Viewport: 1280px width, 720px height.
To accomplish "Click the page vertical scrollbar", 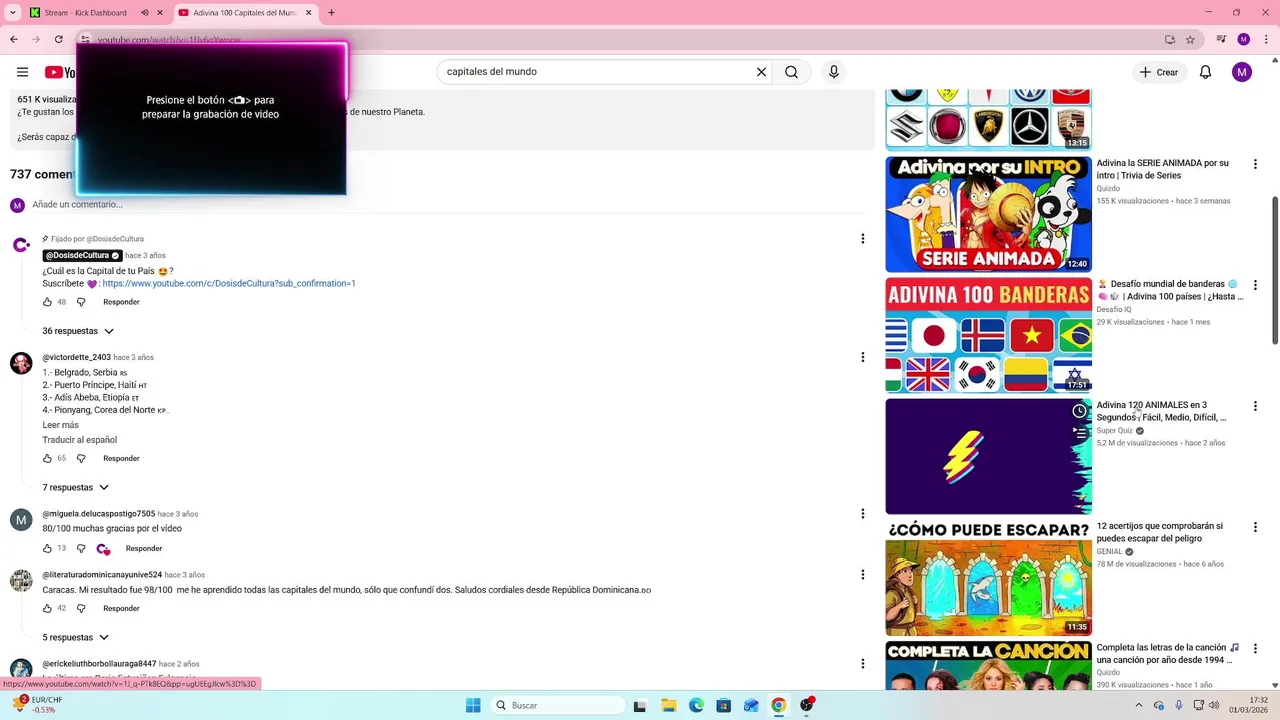I will pyautogui.click(x=1274, y=270).
